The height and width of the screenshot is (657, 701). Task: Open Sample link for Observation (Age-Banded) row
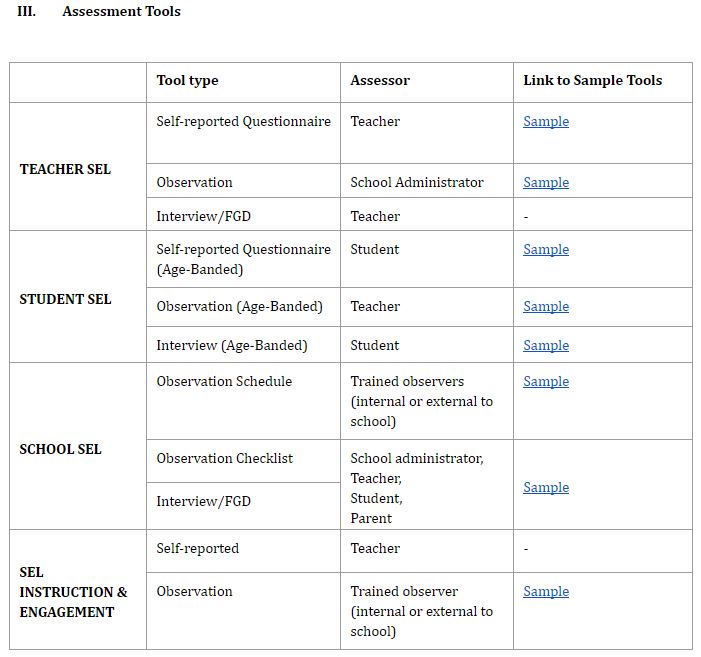[546, 307]
